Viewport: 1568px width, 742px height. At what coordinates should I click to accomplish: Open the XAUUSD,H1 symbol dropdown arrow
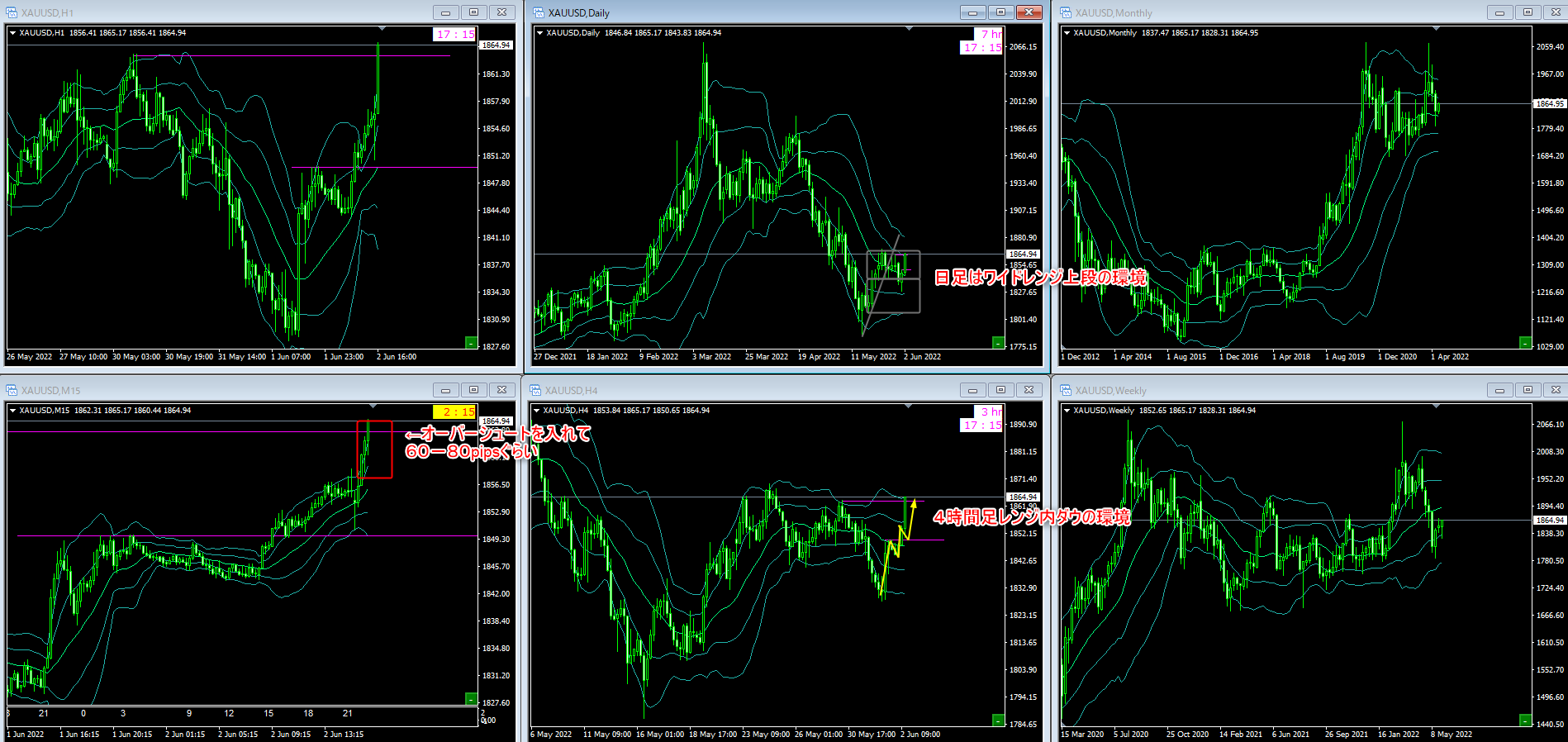[12, 33]
